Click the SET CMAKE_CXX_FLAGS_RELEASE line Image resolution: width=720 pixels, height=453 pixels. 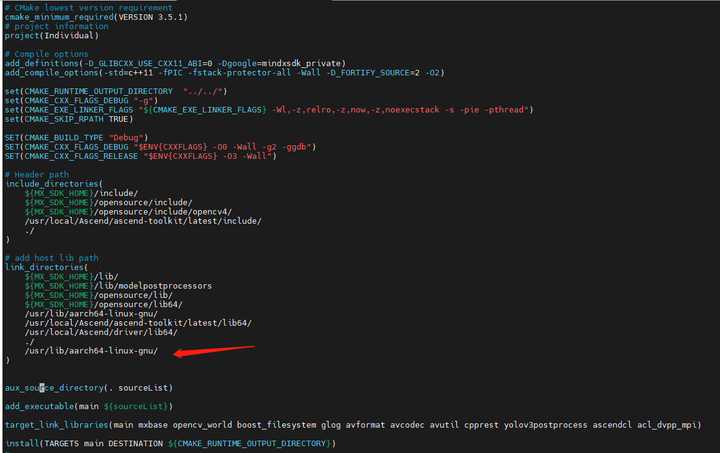(x=141, y=156)
